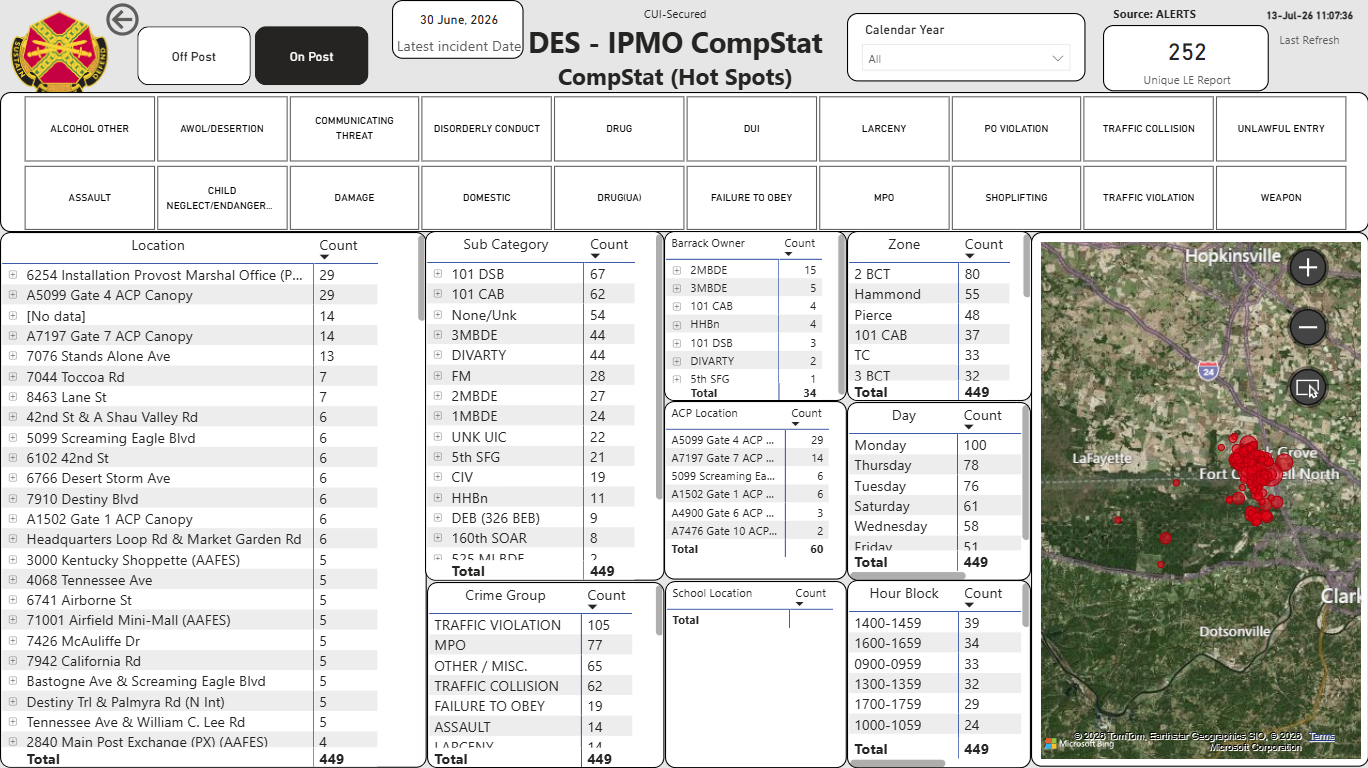Expand the 101 DSB sub category row
The height and width of the screenshot is (768, 1368).
click(x=438, y=274)
